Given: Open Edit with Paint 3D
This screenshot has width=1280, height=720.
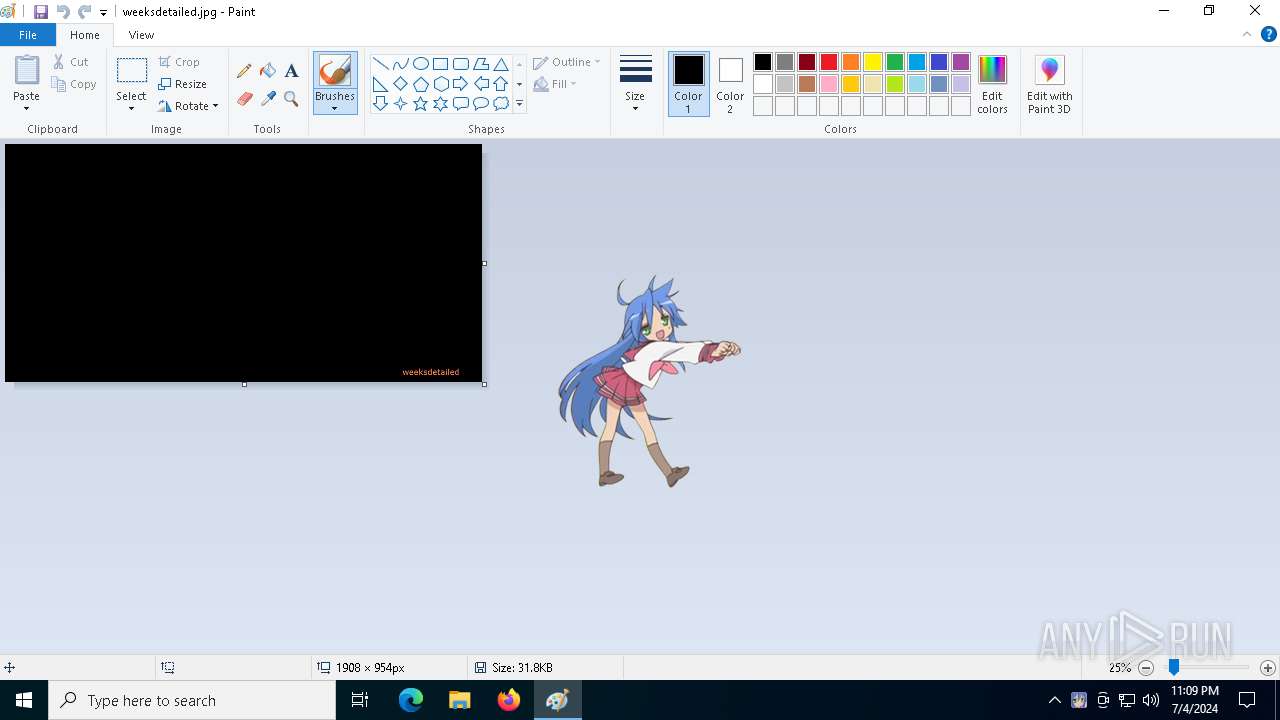Looking at the screenshot, I should (x=1049, y=85).
